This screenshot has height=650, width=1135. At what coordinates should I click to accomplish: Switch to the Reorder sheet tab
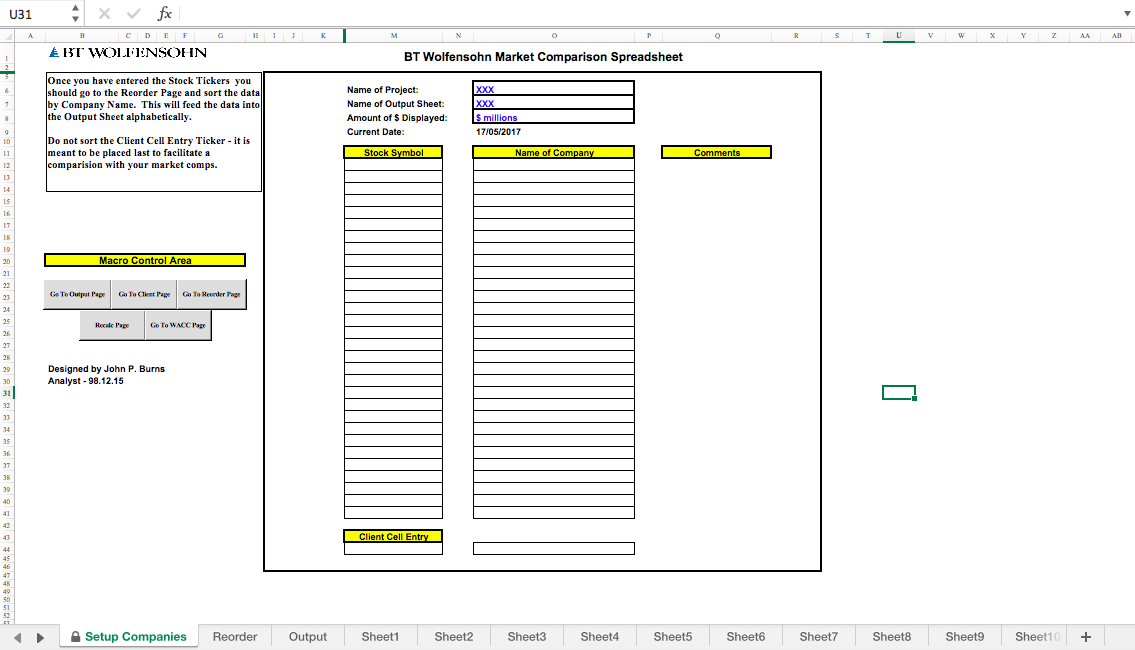click(x=235, y=637)
